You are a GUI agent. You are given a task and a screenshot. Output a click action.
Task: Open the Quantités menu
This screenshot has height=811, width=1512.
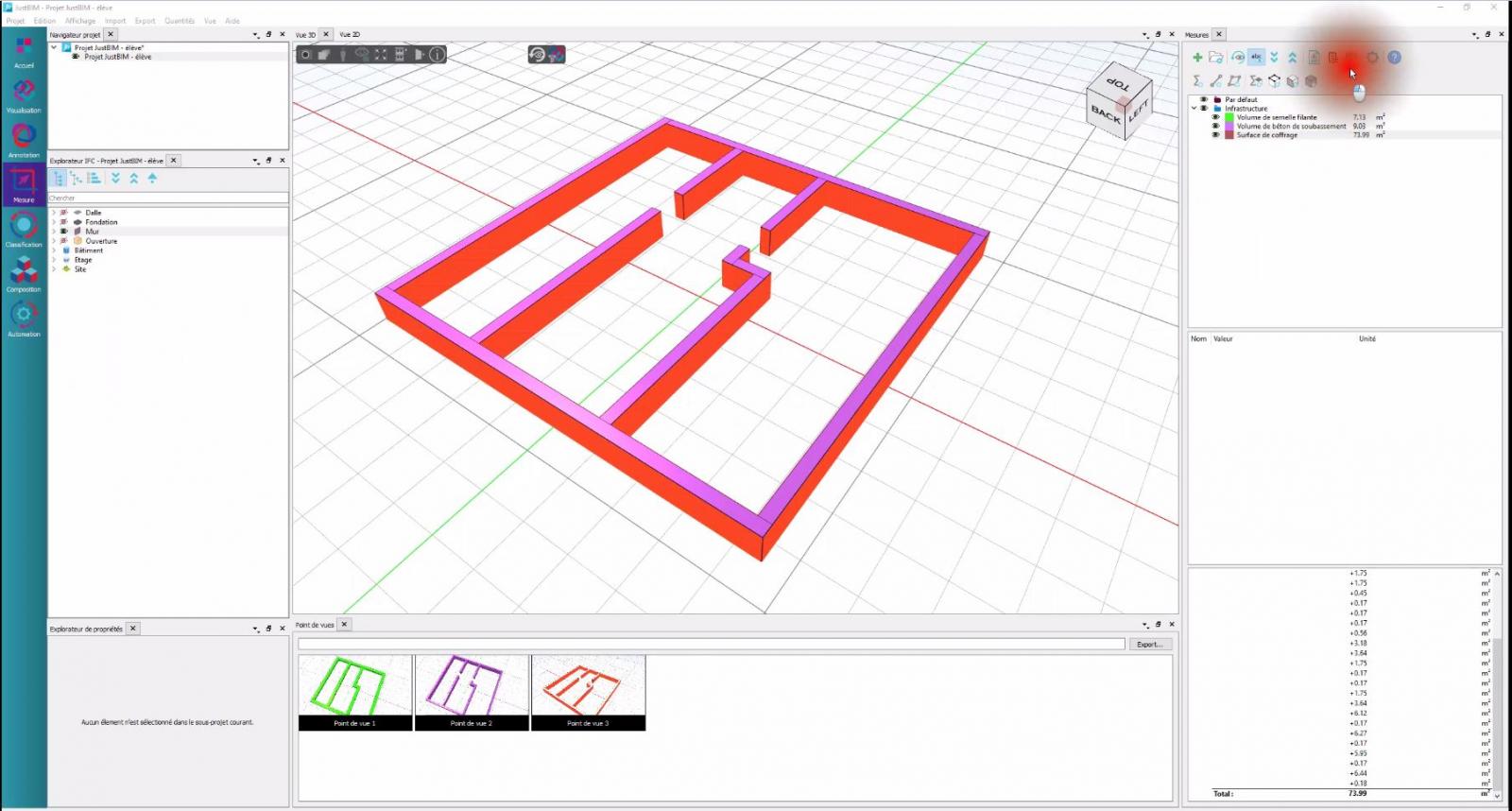[179, 21]
